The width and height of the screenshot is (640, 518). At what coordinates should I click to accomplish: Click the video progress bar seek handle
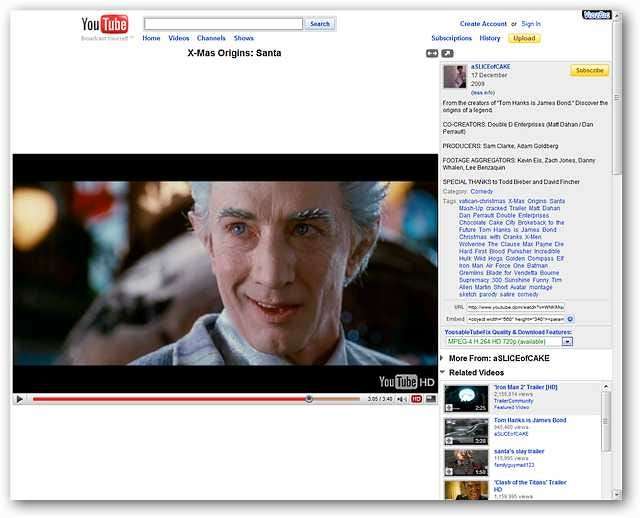pos(309,399)
